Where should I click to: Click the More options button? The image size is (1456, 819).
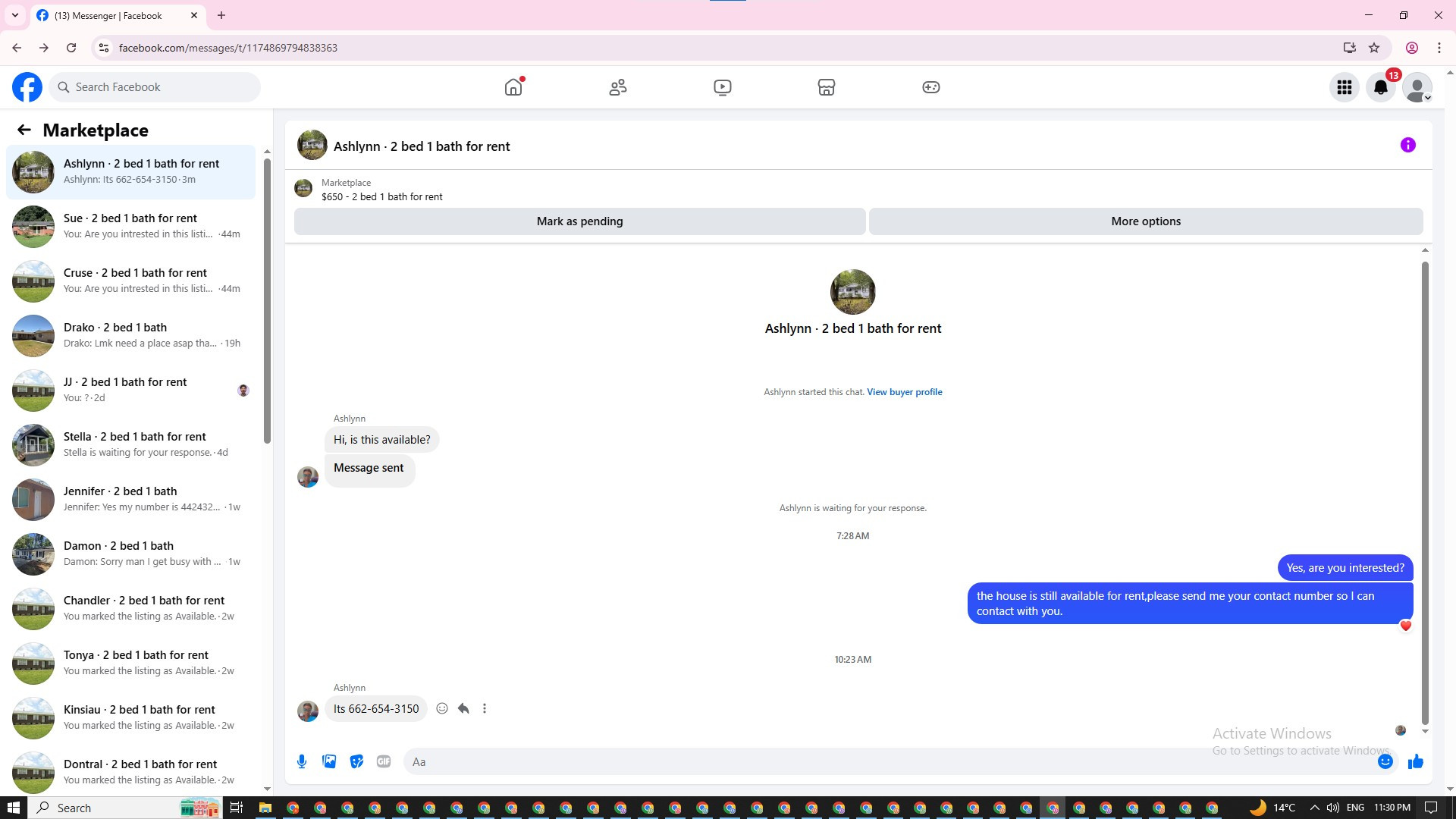click(x=1145, y=221)
